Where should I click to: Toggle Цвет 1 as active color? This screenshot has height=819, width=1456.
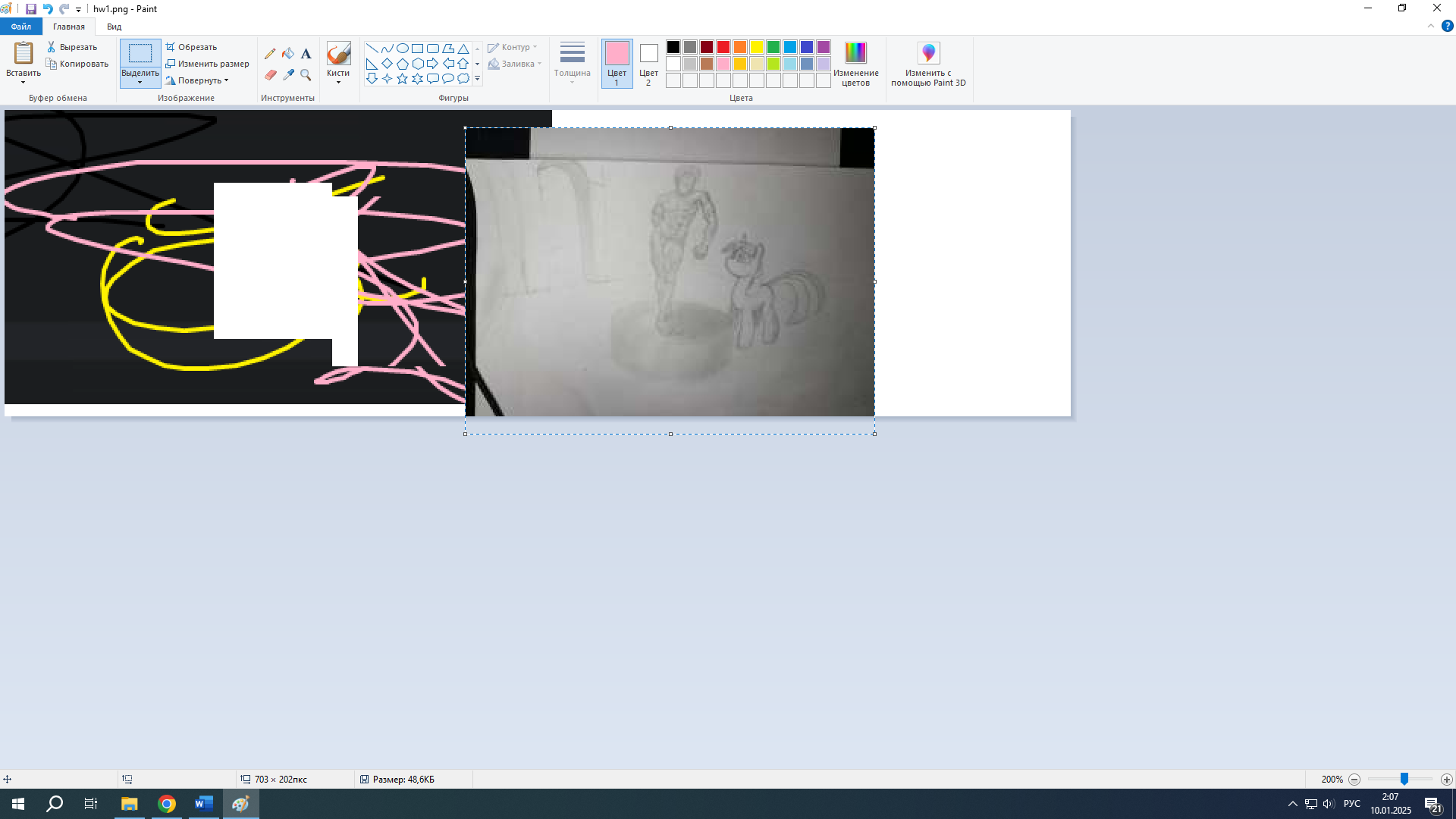click(x=617, y=63)
